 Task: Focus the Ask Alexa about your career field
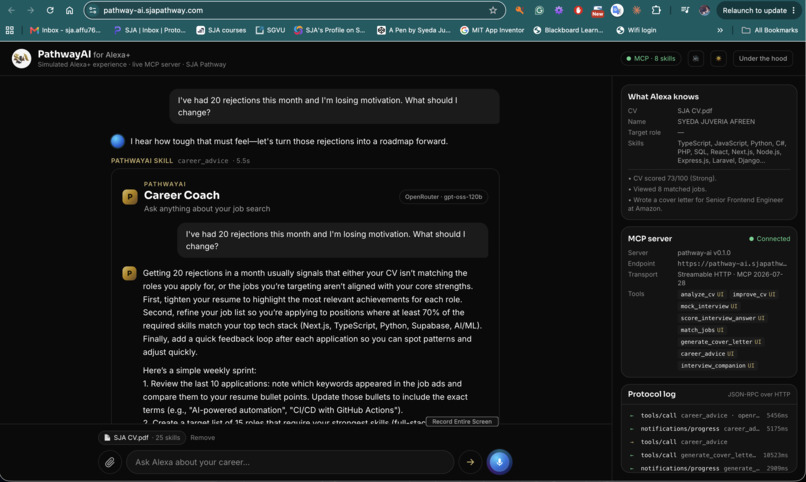click(290, 462)
